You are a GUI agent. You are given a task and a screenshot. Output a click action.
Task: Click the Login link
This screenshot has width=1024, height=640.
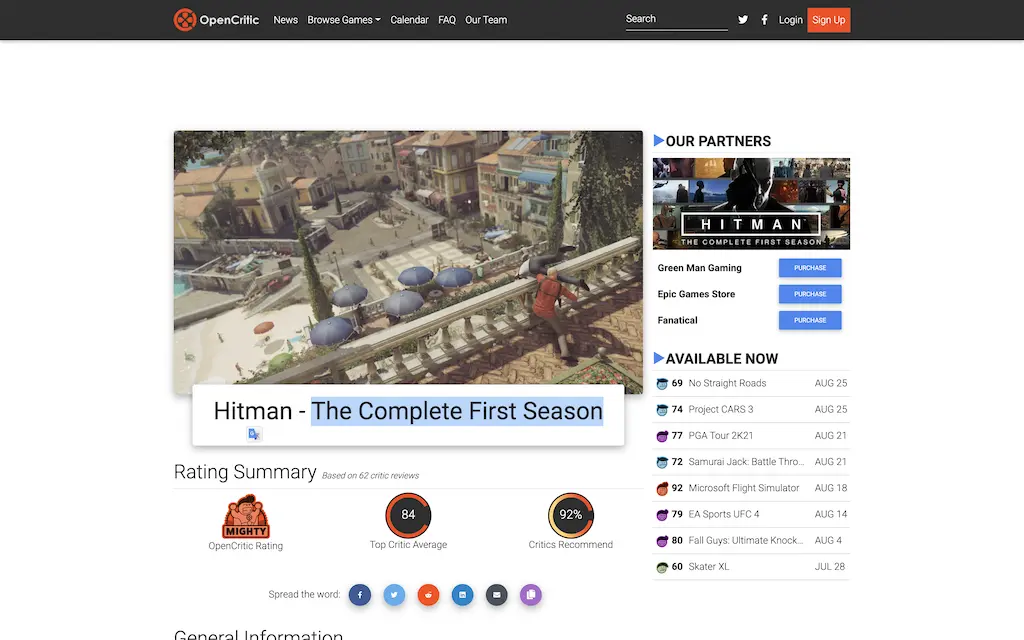point(790,20)
